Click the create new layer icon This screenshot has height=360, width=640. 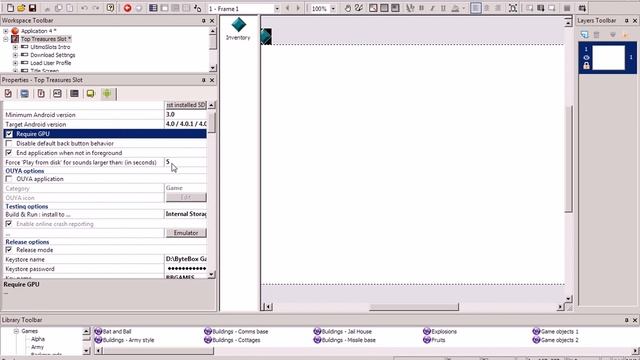coord(584,35)
